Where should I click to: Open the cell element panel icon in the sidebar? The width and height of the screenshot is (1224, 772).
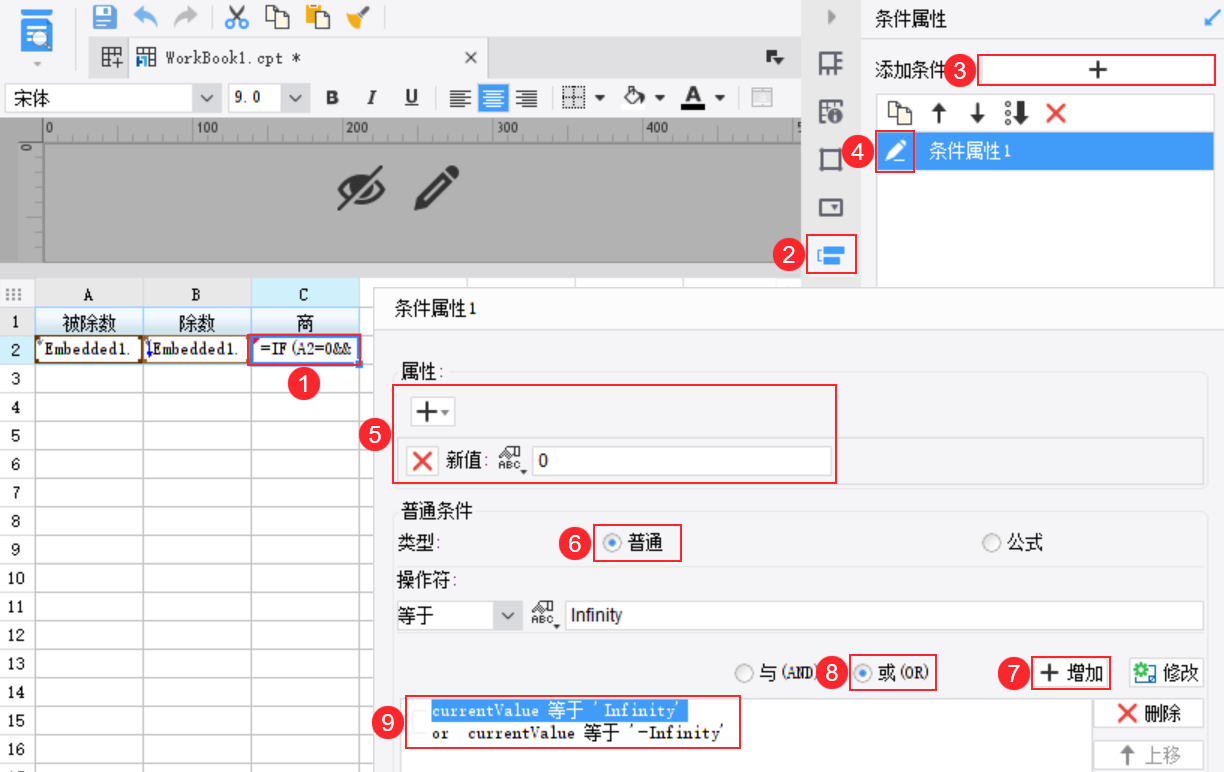click(830, 64)
